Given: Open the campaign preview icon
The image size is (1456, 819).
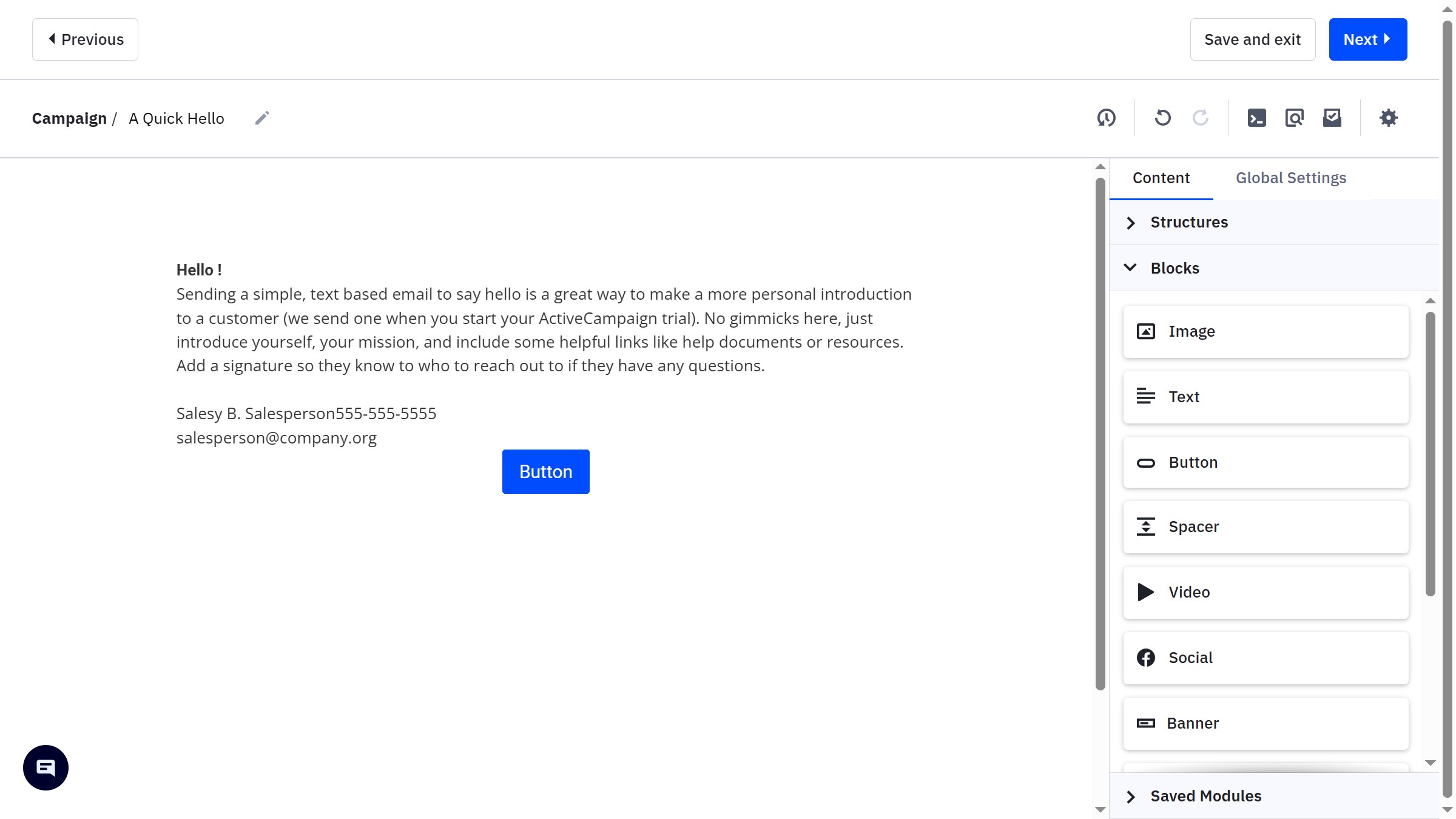Looking at the screenshot, I should click(x=1295, y=118).
